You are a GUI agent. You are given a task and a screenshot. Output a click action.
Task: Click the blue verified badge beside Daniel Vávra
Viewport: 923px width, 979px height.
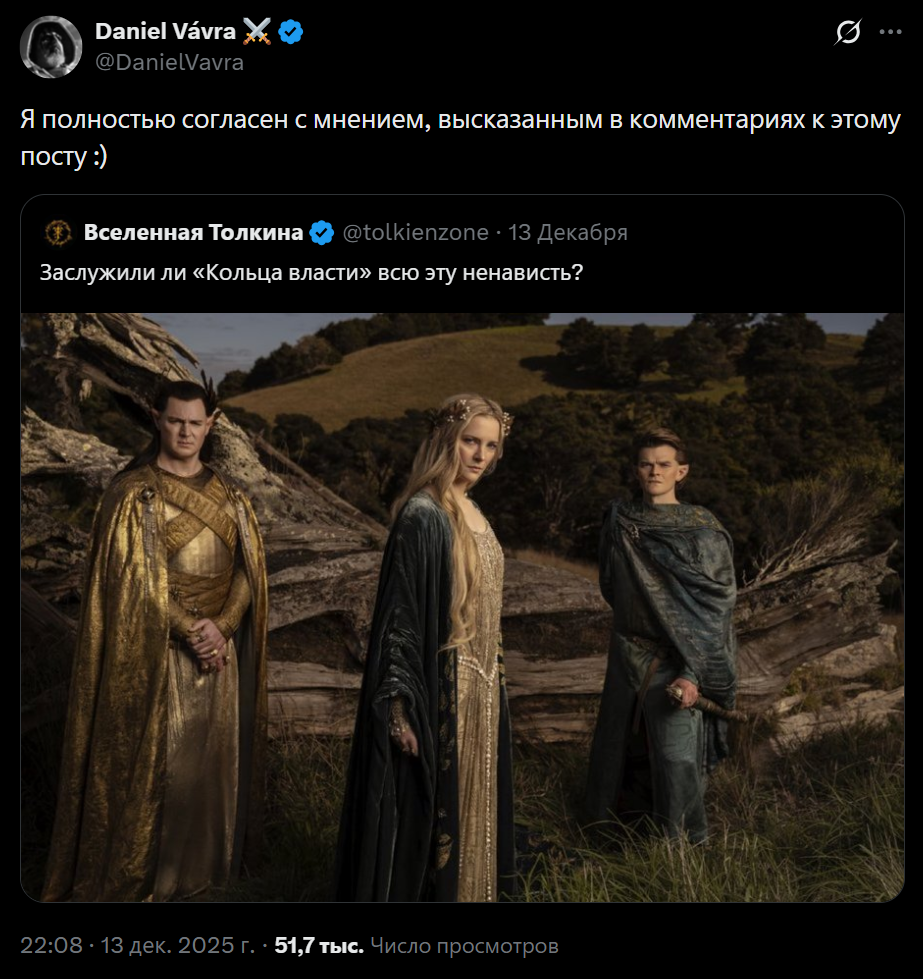291,32
